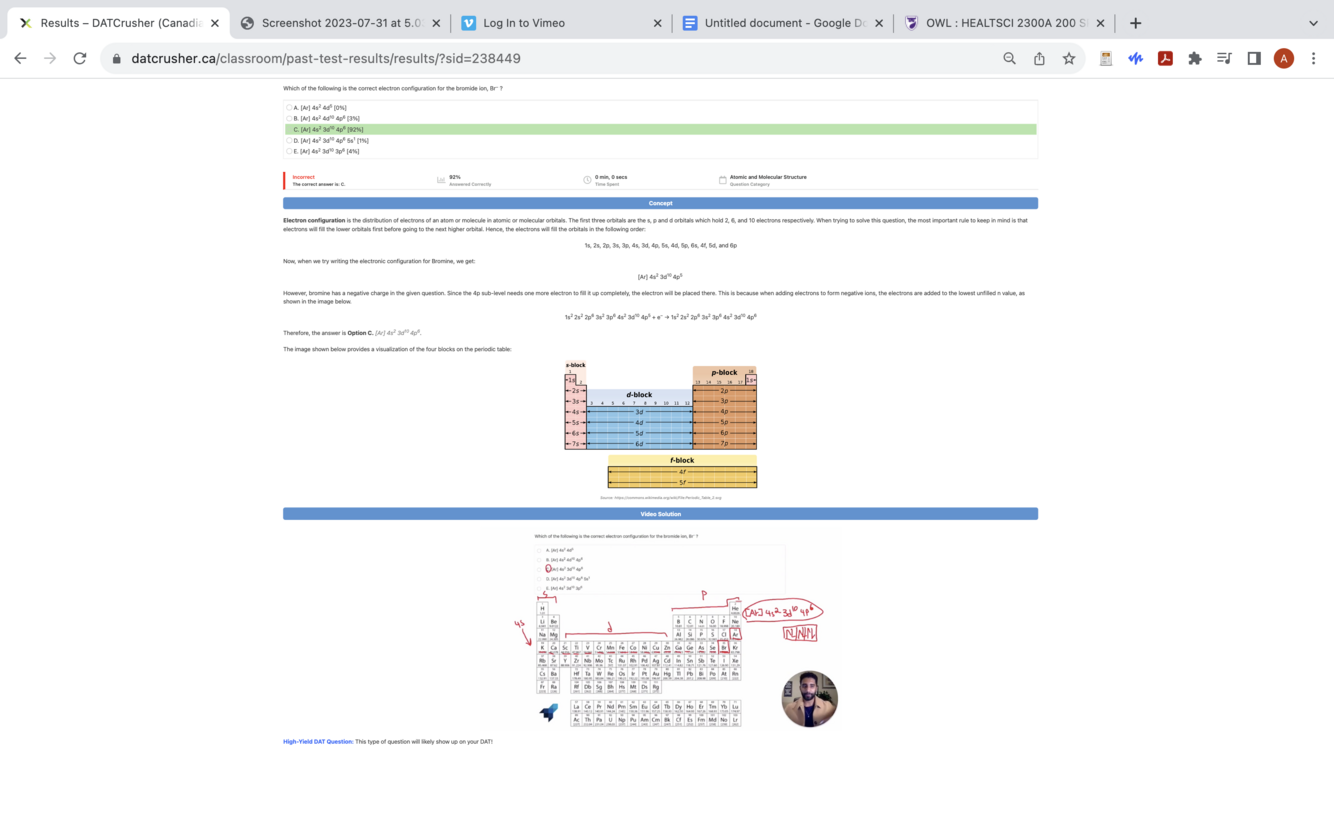This screenshot has height=834, width=1334.
Task: Close the Untitled document tab
Action: tap(879, 23)
